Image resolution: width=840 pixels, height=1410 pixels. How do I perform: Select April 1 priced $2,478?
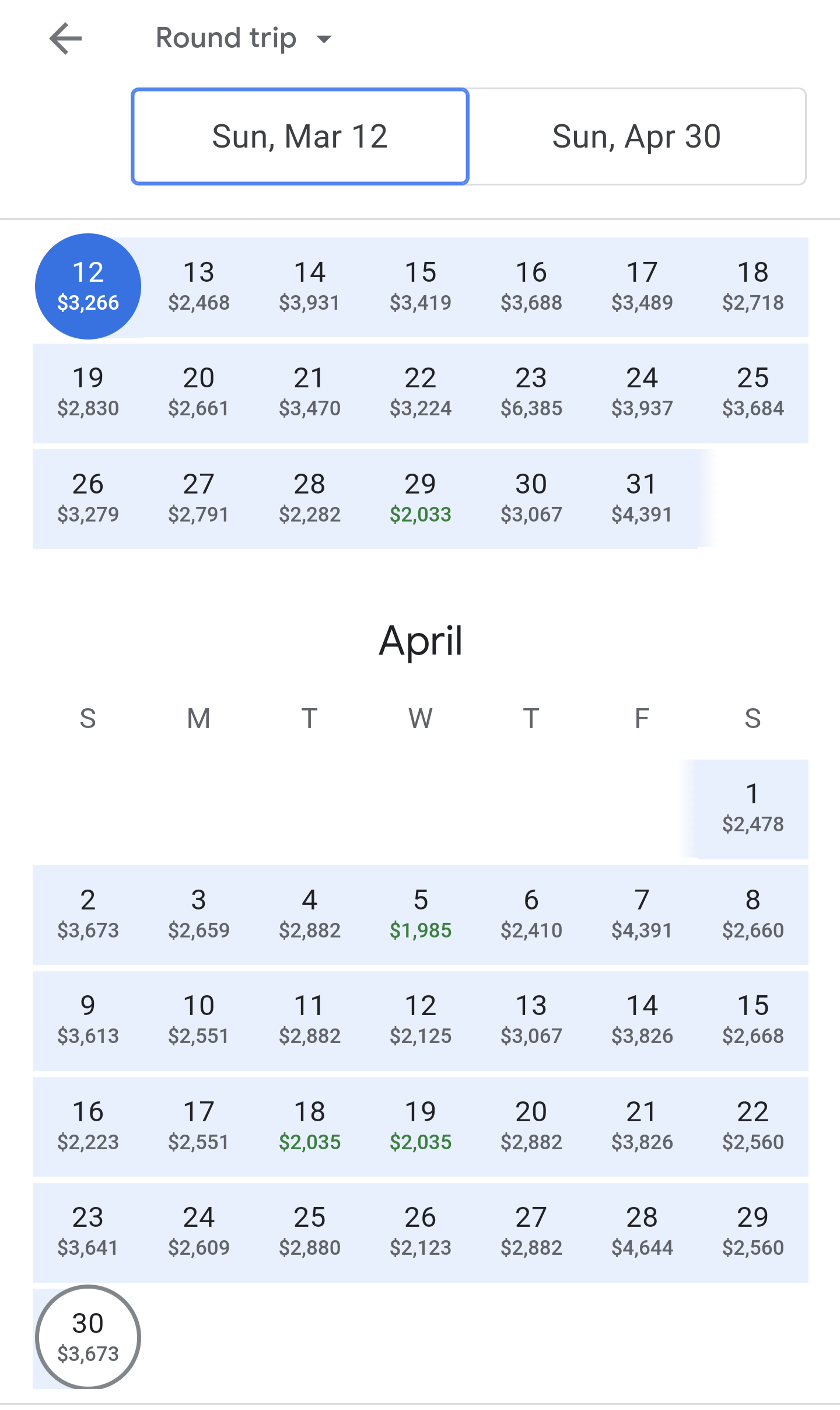752,809
